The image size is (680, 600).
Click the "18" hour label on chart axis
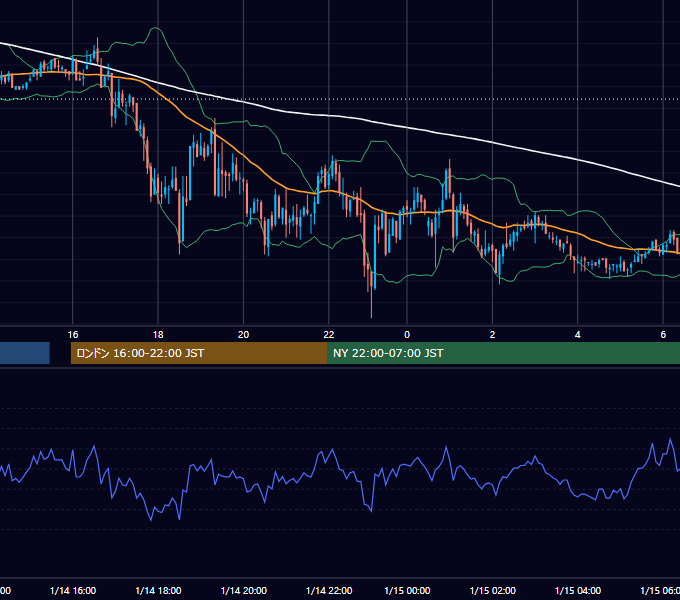tap(158, 334)
